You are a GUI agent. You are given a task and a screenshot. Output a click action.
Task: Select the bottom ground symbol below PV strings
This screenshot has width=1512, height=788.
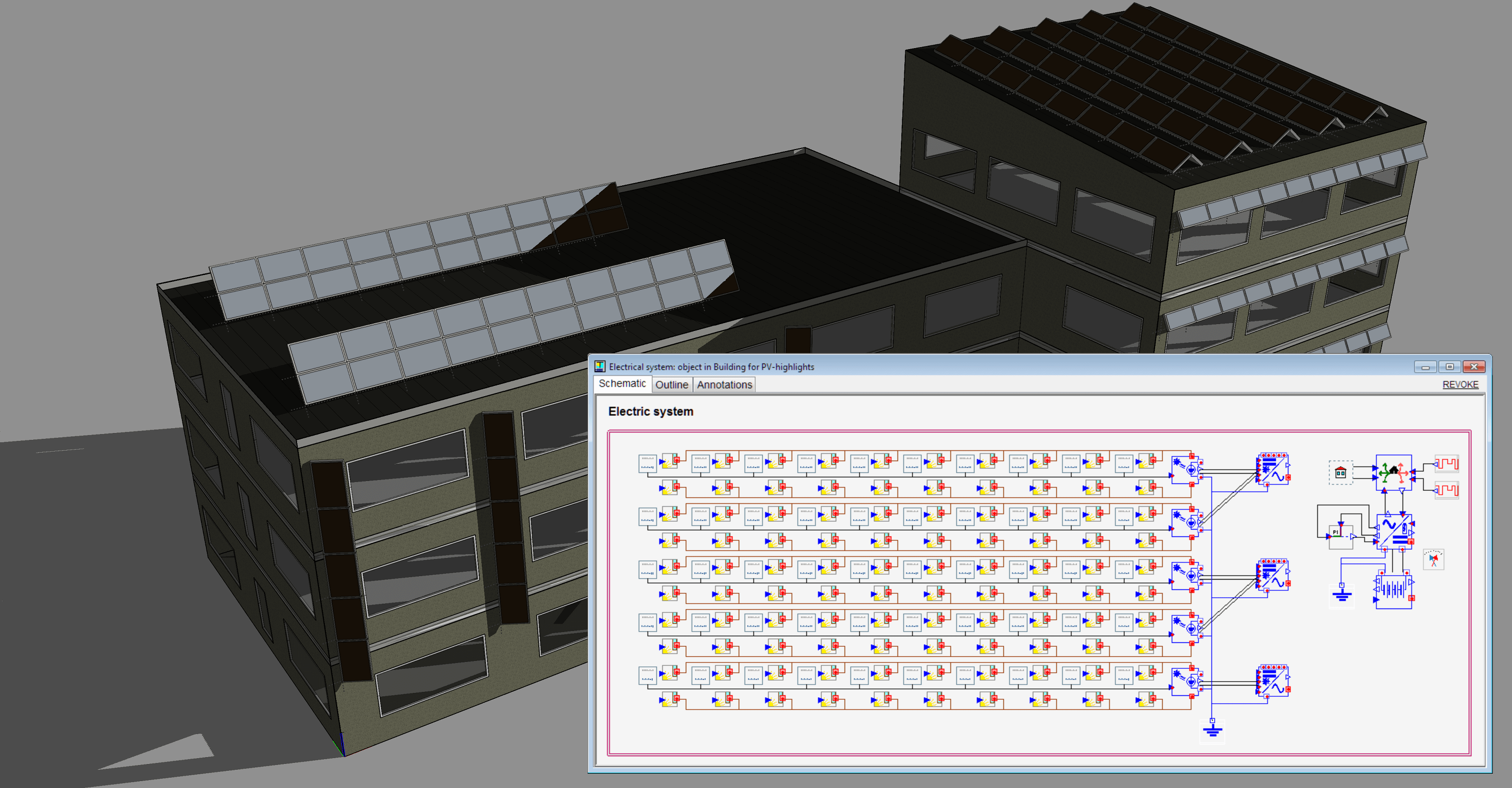[1213, 729]
